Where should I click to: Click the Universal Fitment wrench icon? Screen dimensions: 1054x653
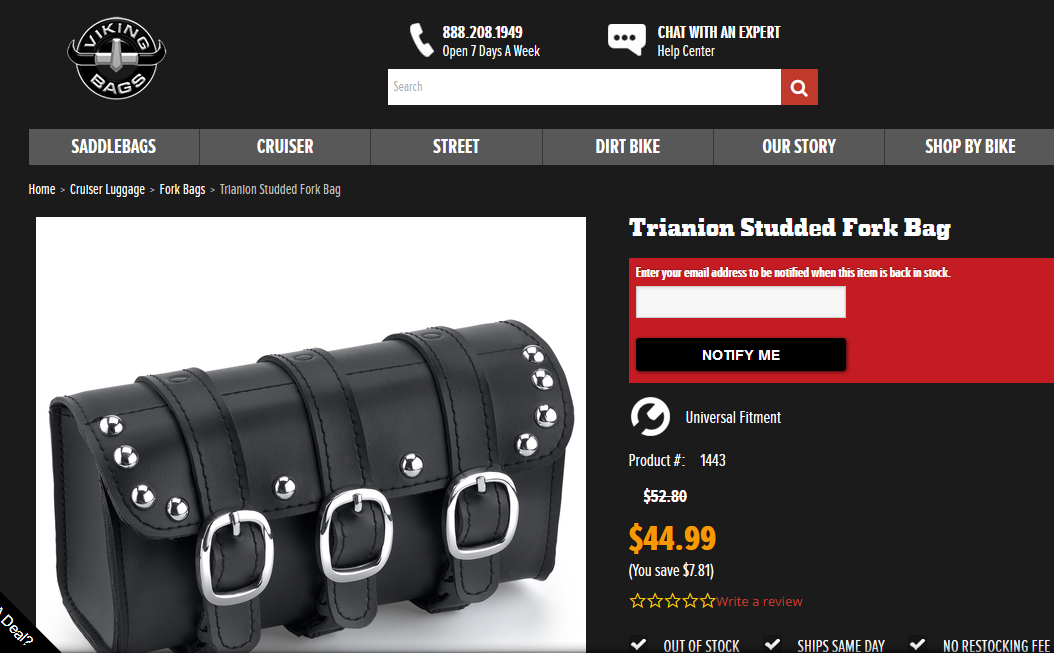pyautogui.click(x=650, y=417)
